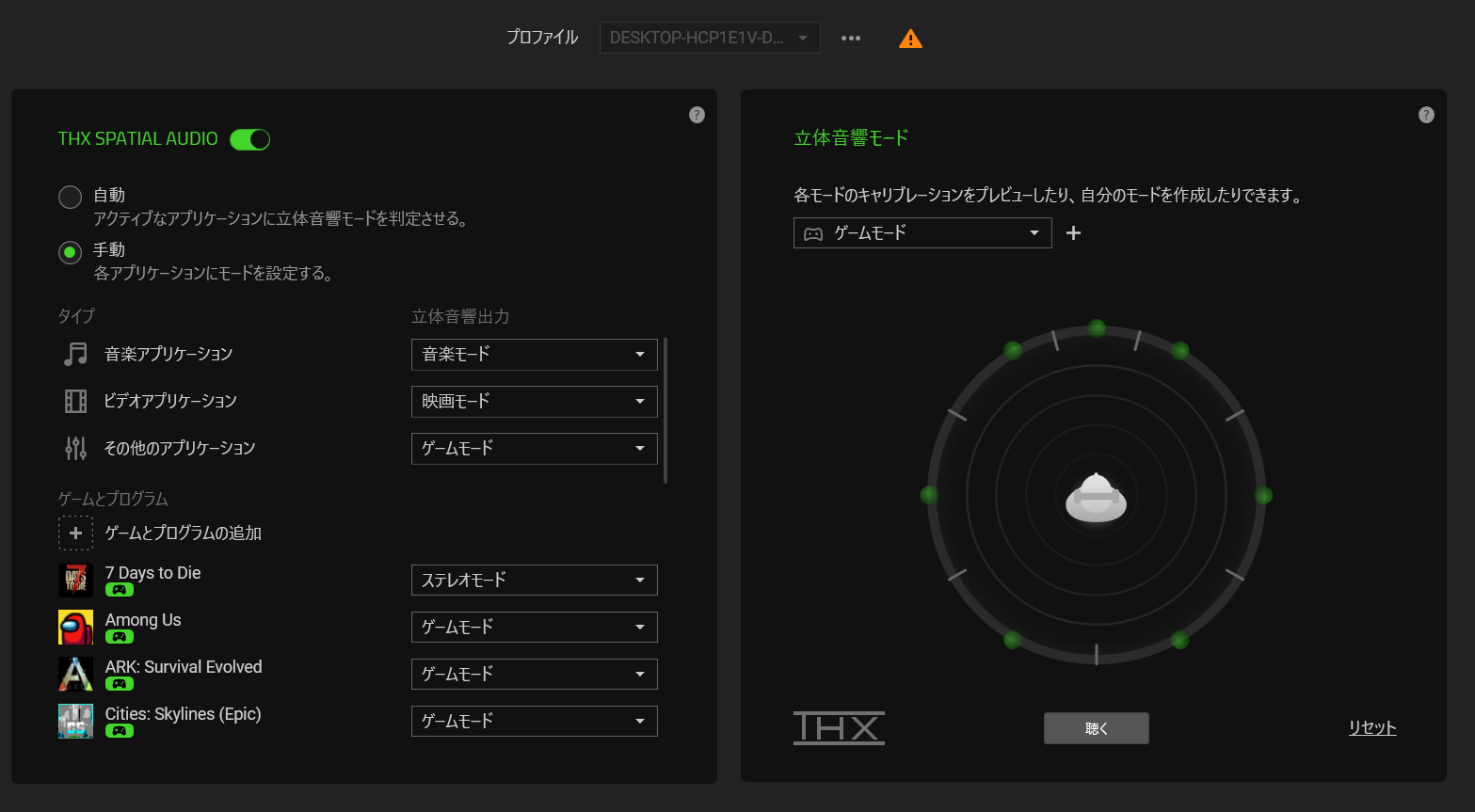Click the plus box to add games
This screenshot has height=812, width=1475.
(75, 533)
